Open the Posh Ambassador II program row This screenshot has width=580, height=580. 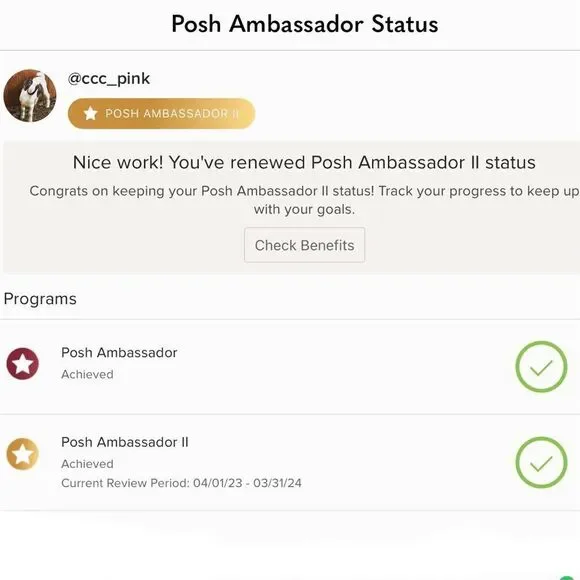pos(290,463)
